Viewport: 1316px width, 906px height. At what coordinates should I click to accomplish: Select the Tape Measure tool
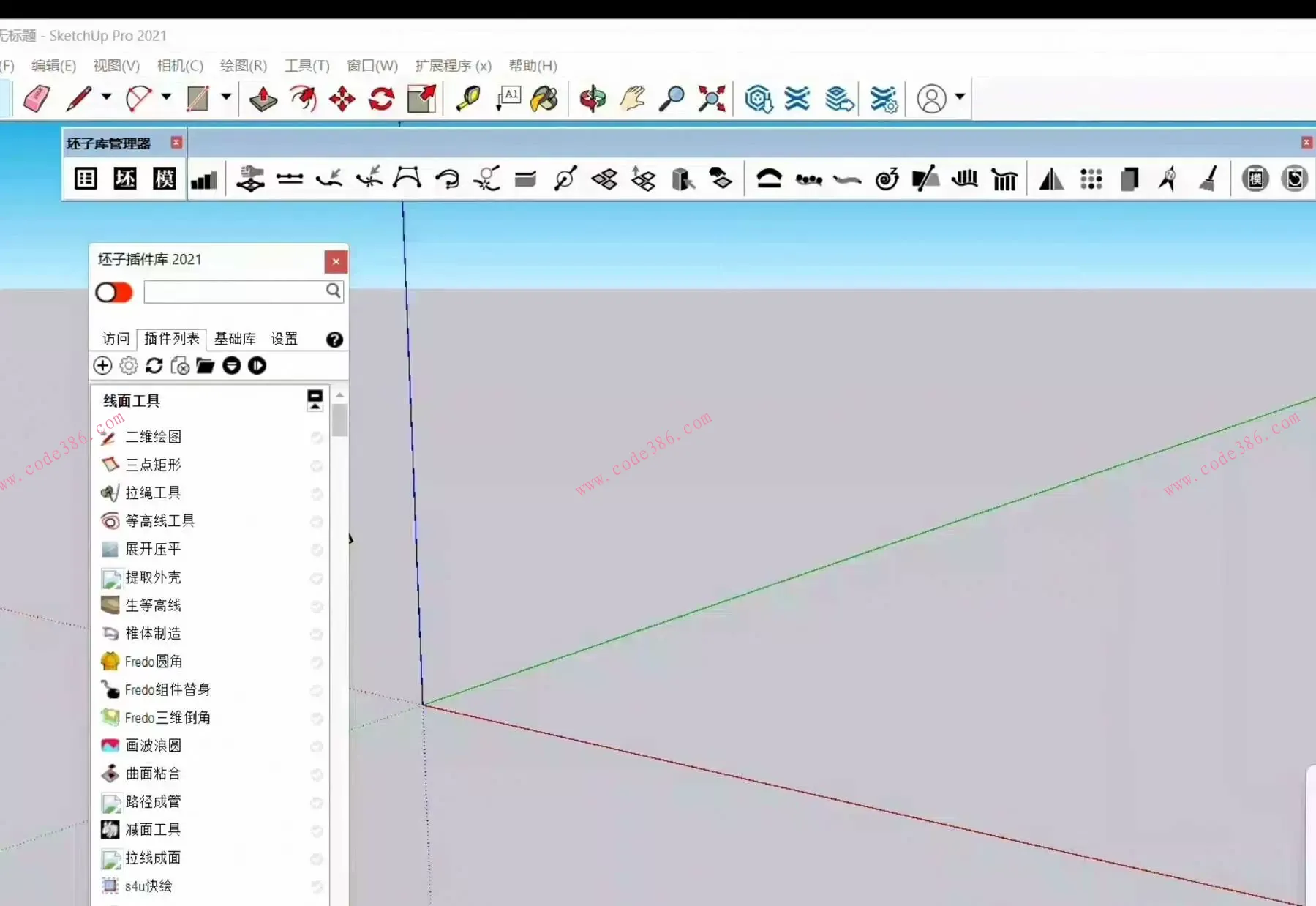[468, 98]
